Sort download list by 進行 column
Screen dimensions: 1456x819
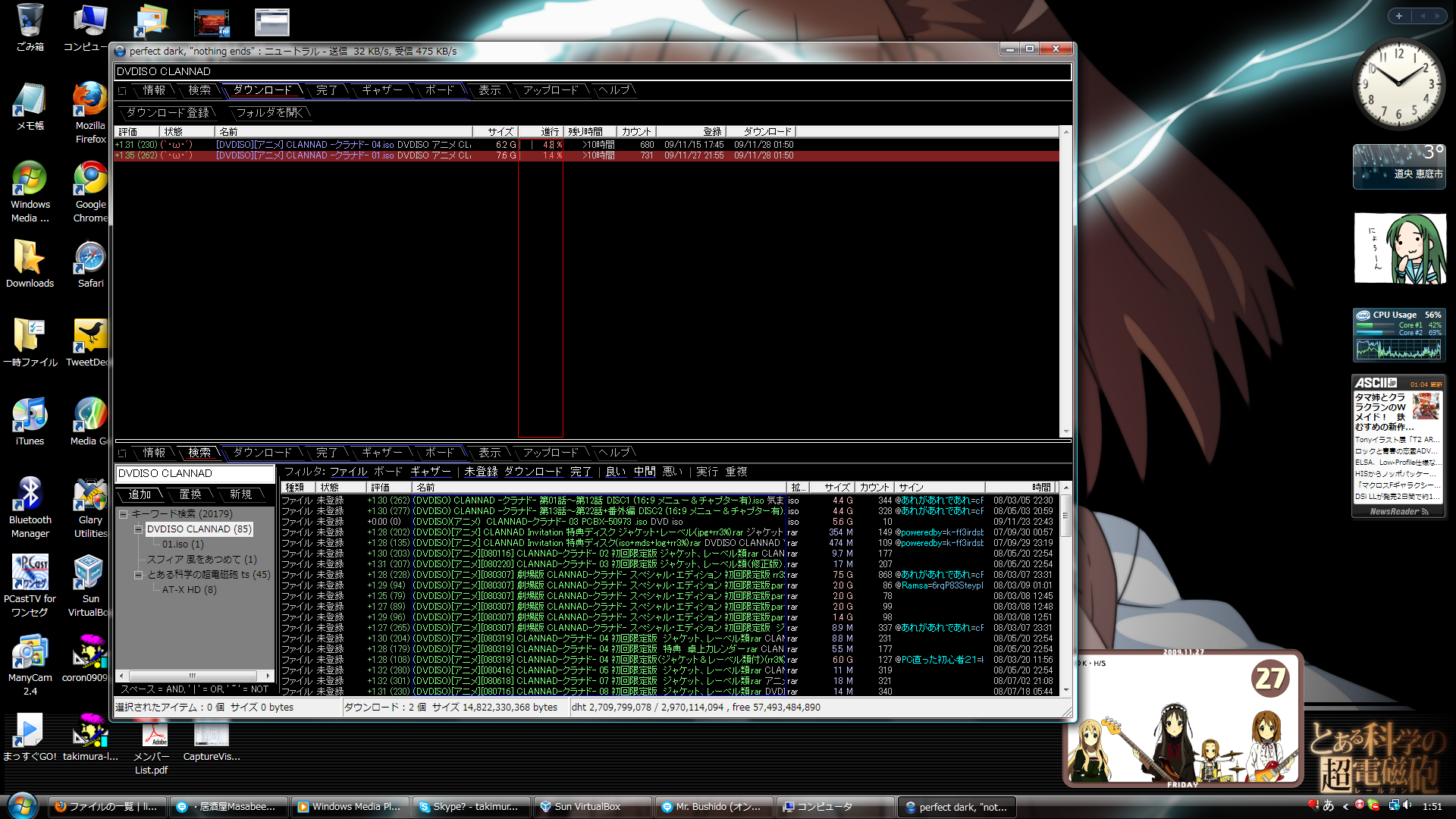(x=541, y=132)
